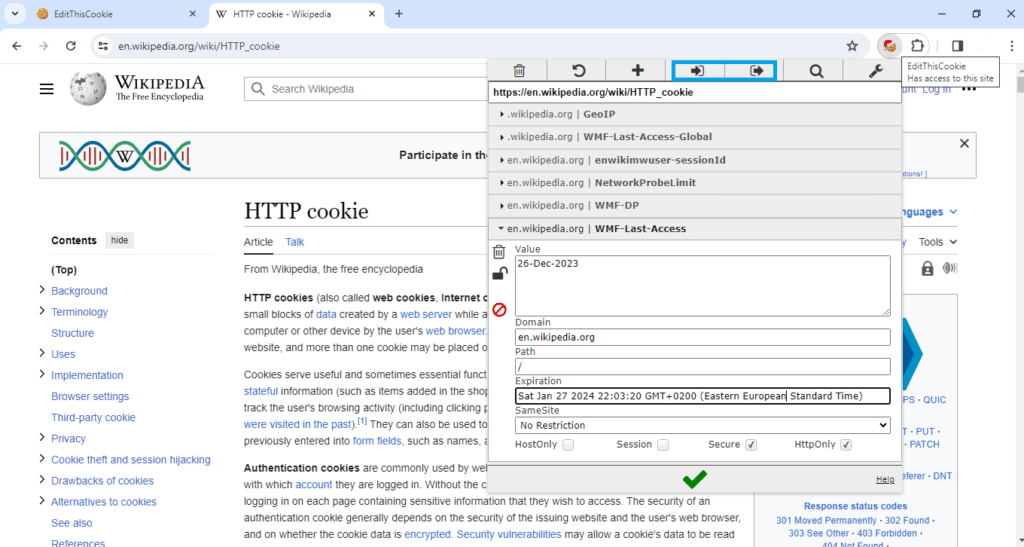Click the Wikipedia globe logo
The width and height of the screenshot is (1024, 547).
point(88,88)
